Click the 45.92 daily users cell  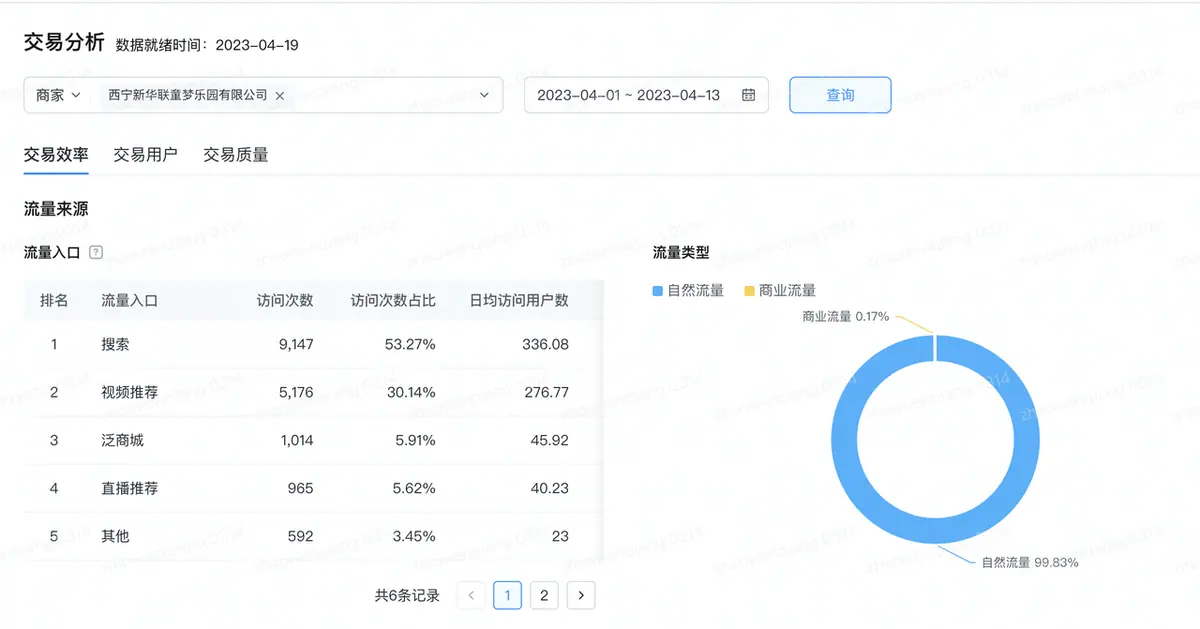tap(549, 440)
